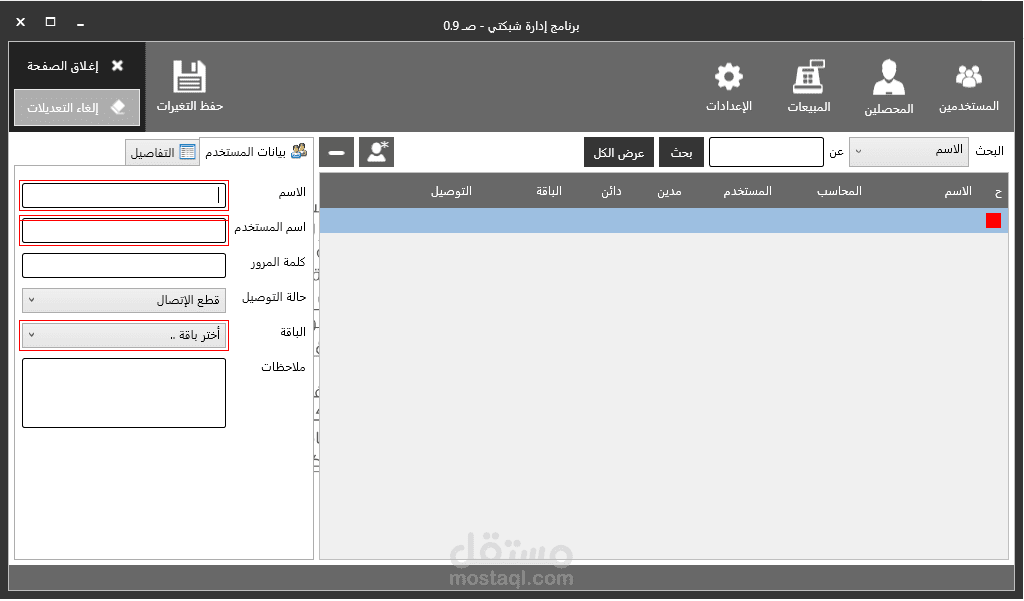Click inside the ملاحظات notes box

coord(123,392)
